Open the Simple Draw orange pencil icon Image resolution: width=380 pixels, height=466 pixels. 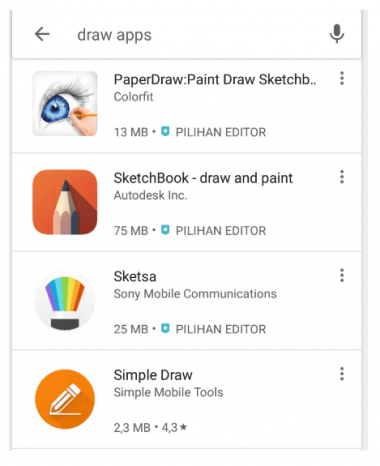(65, 399)
